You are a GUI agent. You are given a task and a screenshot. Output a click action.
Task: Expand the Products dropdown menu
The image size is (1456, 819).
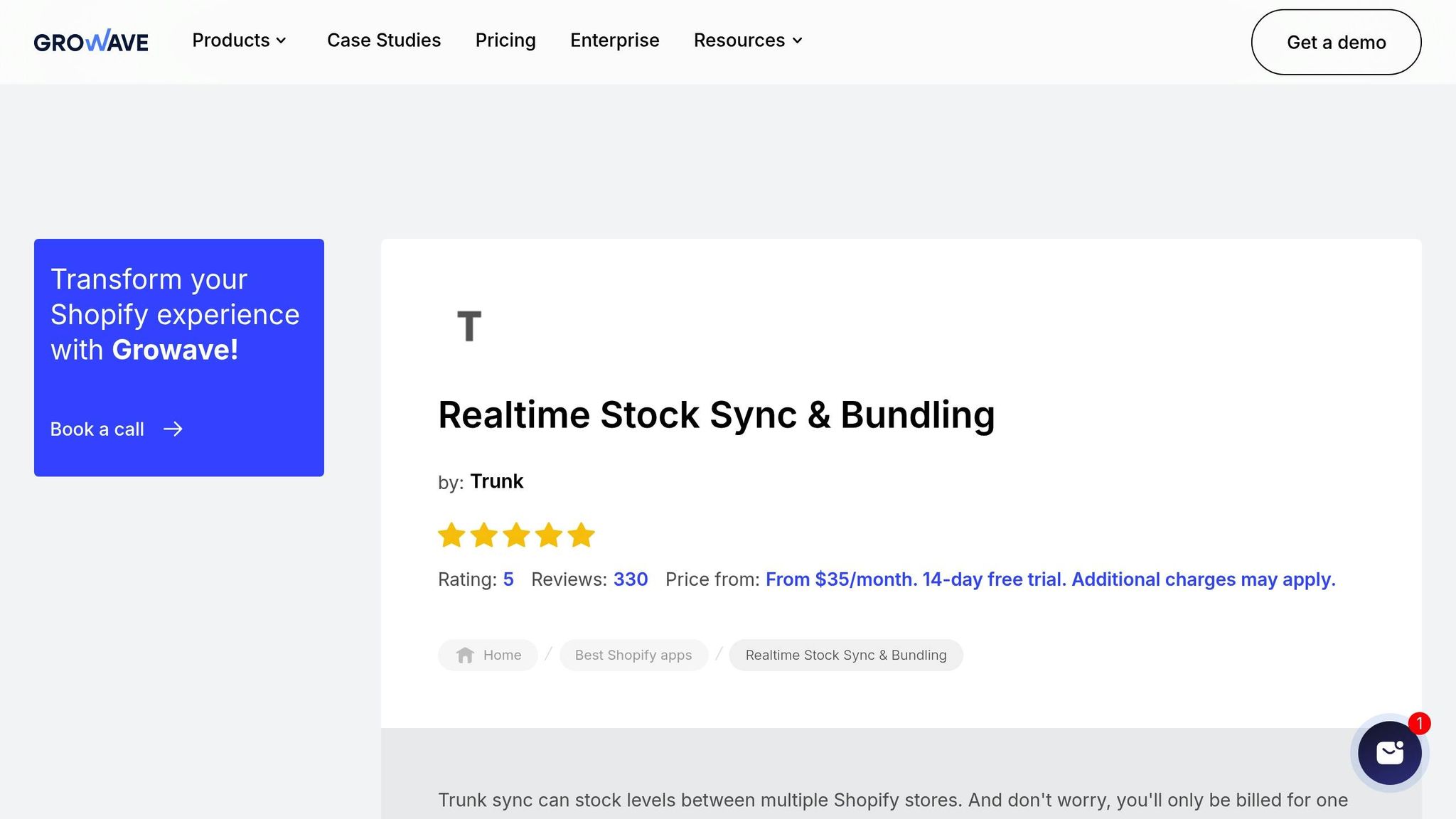coord(240,41)
